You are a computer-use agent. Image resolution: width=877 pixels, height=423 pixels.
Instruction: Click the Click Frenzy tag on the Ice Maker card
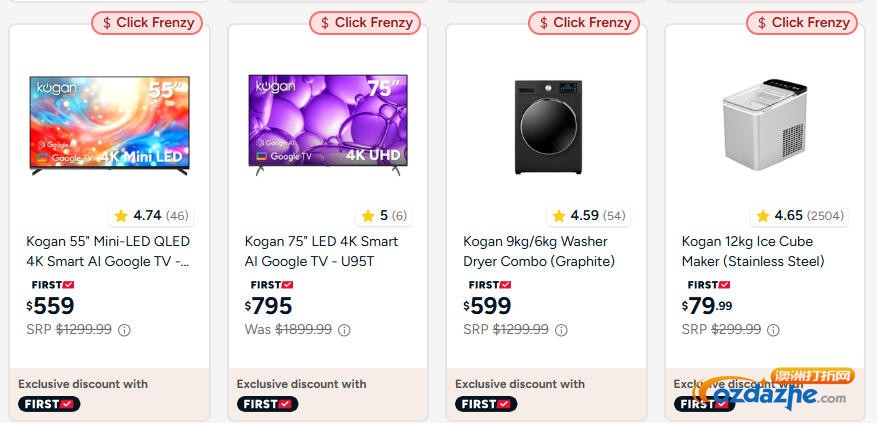(x=803, y=22)
